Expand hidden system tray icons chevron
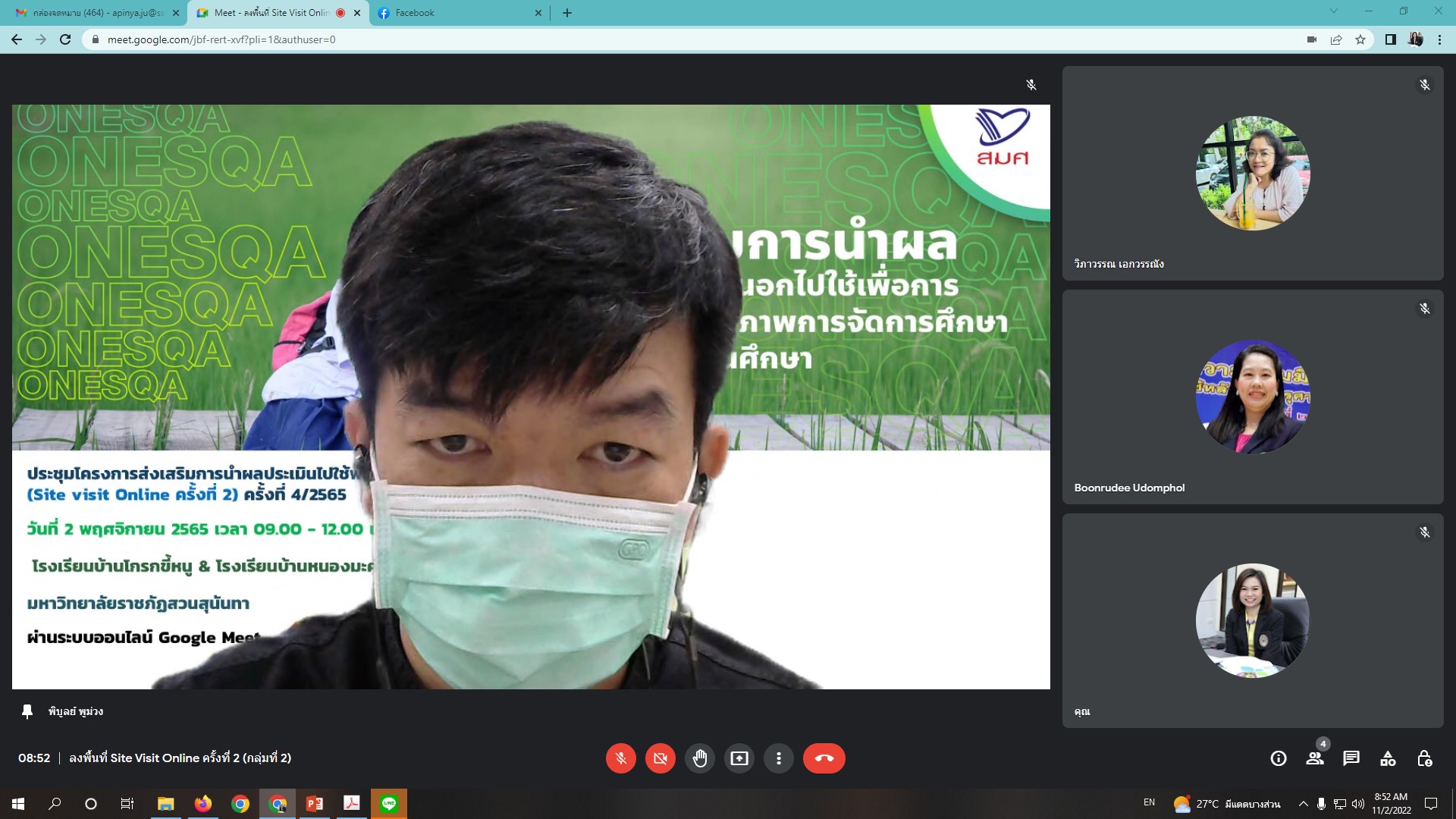 [x=1303, y=804]
